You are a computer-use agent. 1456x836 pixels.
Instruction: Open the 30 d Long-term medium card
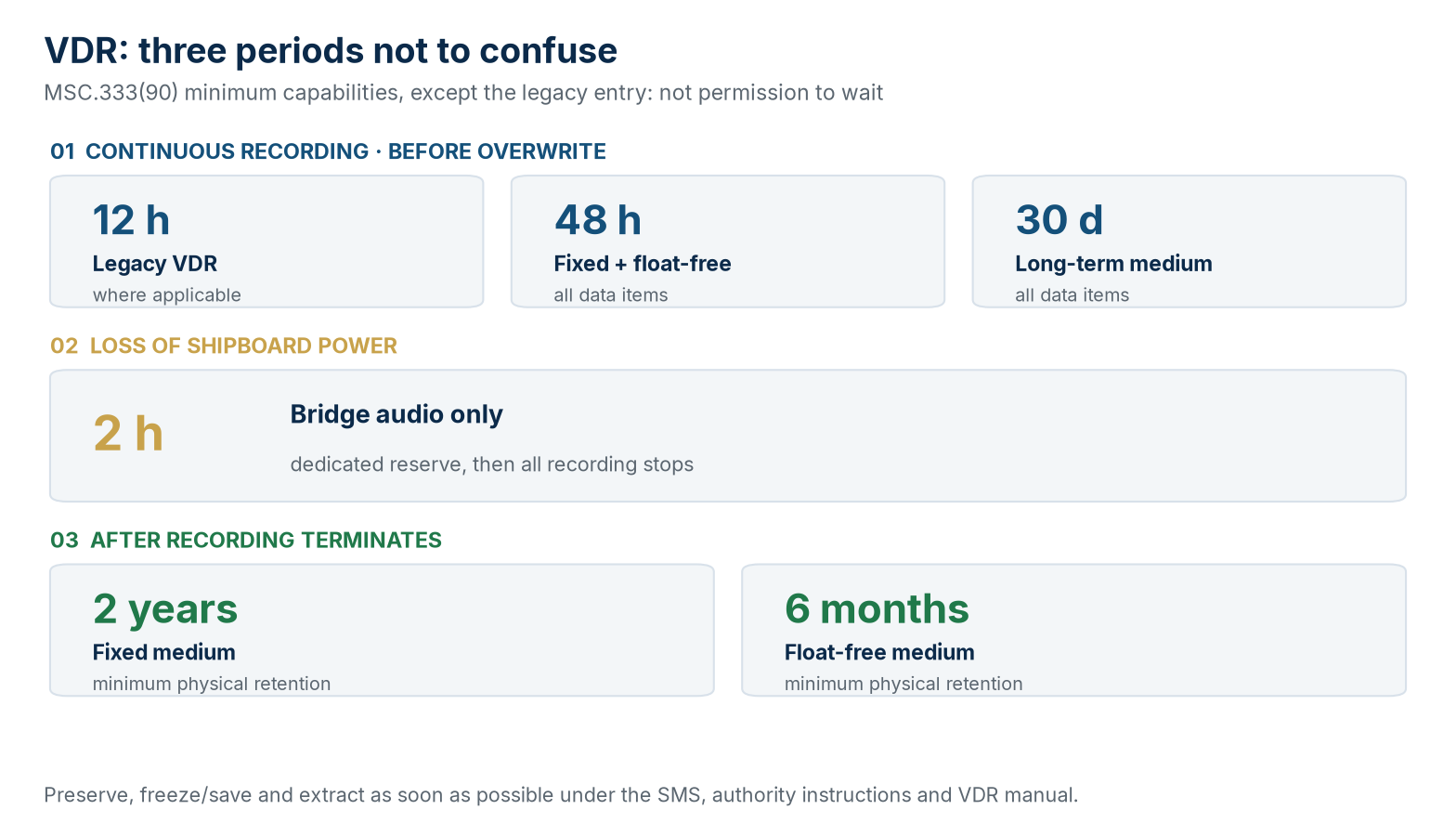1189,242
